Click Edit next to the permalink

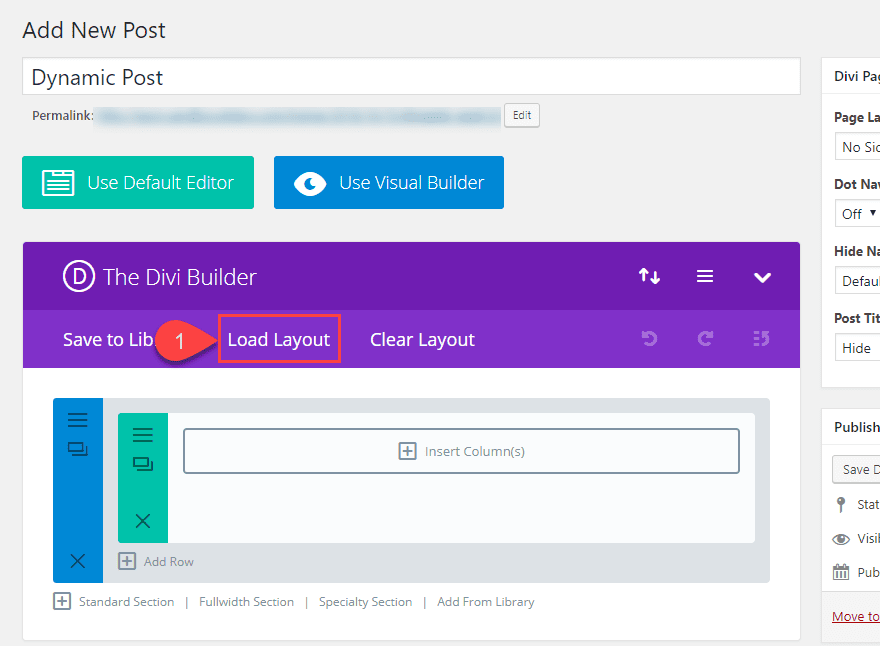pos(521,115)
